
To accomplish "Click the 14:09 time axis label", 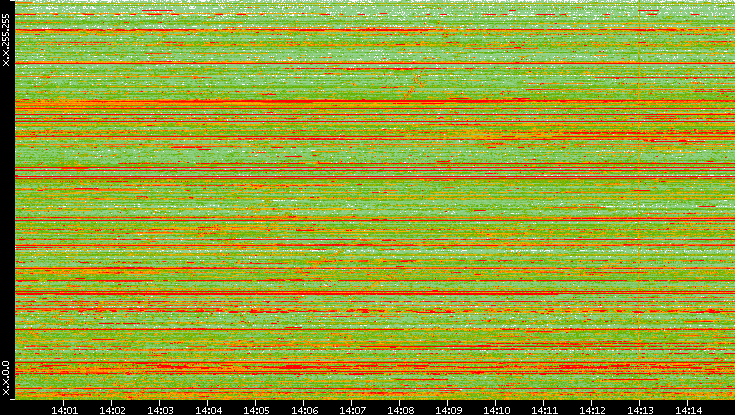I will click(x=449, y=410).
